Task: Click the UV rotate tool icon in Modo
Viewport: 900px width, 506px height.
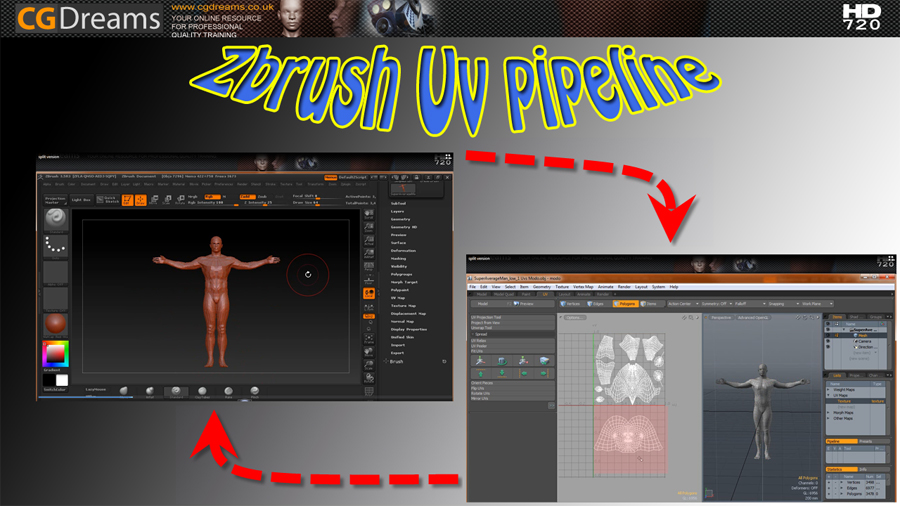Action: coord(502,360)
